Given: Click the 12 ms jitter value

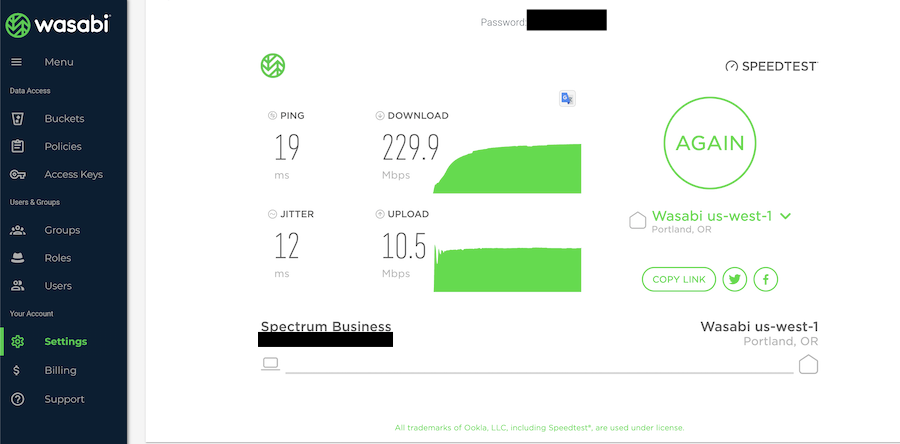Looking at the screenshot, I should tap(287, 246).
